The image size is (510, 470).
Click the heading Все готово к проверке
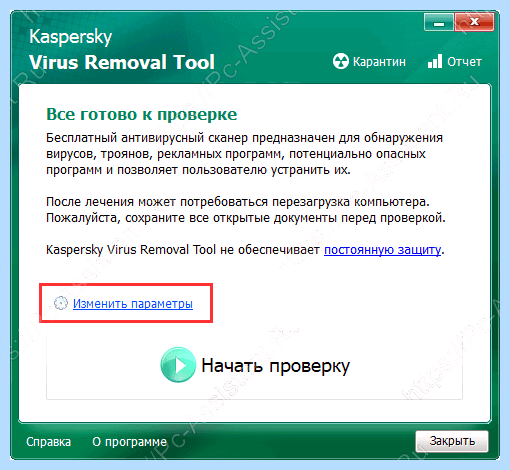click(x=141, y=114)
